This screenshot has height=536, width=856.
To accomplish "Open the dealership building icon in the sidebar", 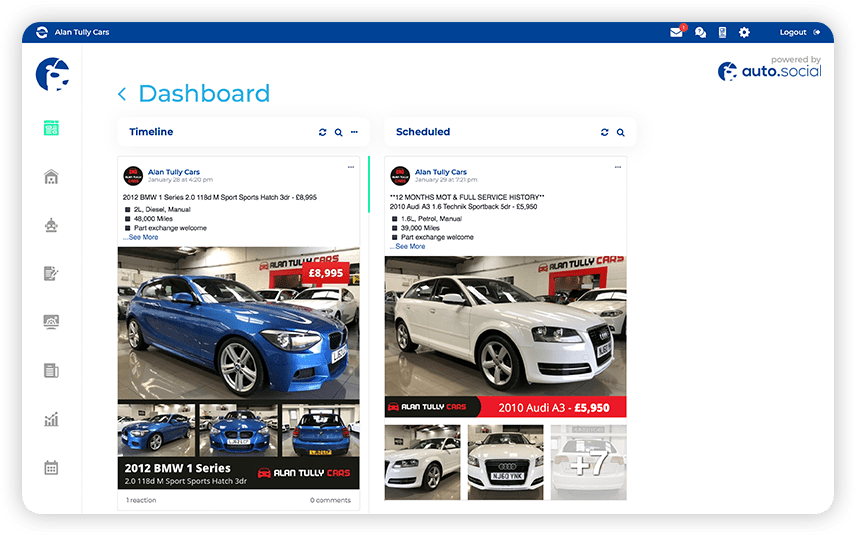I will click(x=51, y=176).
